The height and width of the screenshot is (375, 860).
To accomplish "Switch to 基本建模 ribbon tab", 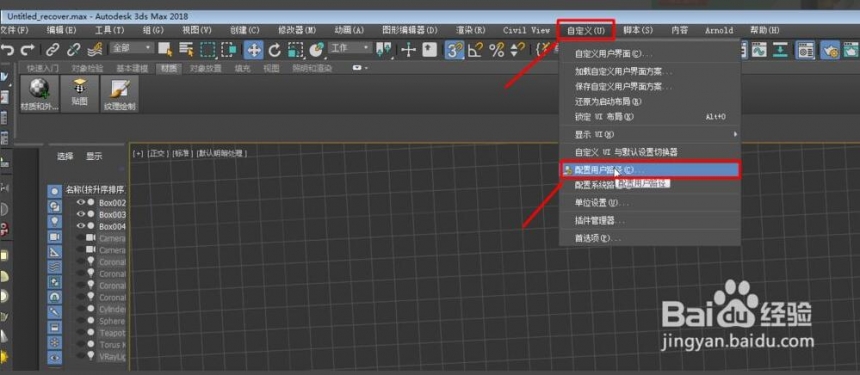I will pos(132,69).
